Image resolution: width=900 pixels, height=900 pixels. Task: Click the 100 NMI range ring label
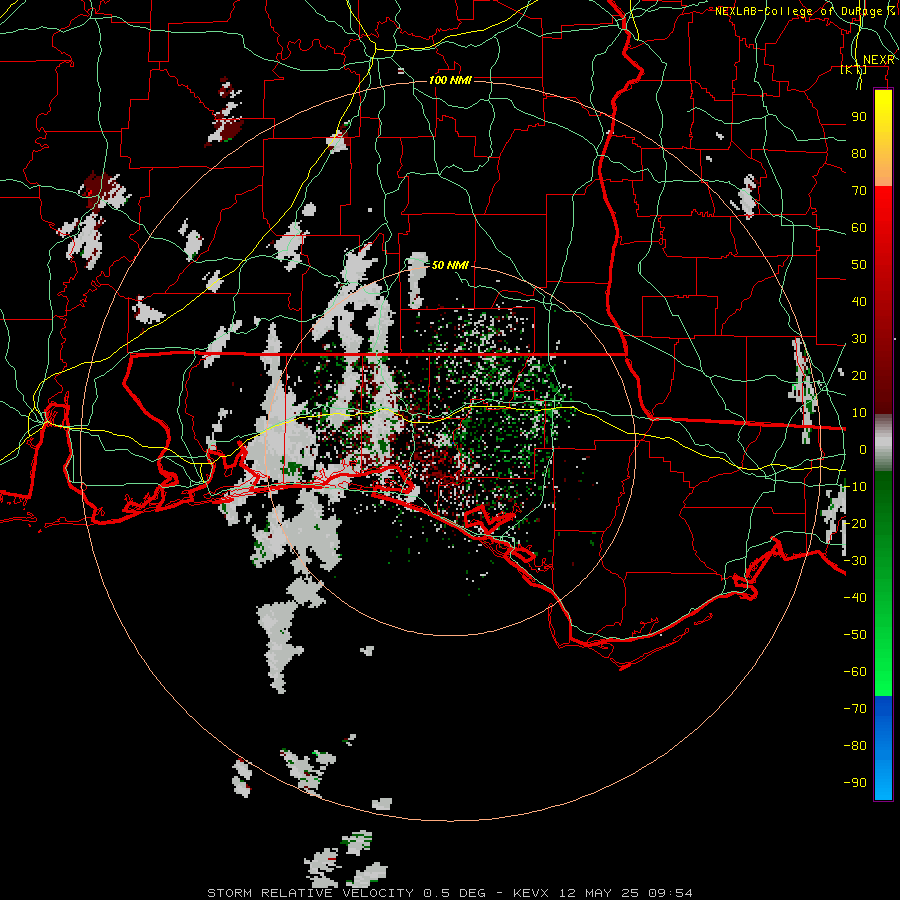[x=451, y=80]
